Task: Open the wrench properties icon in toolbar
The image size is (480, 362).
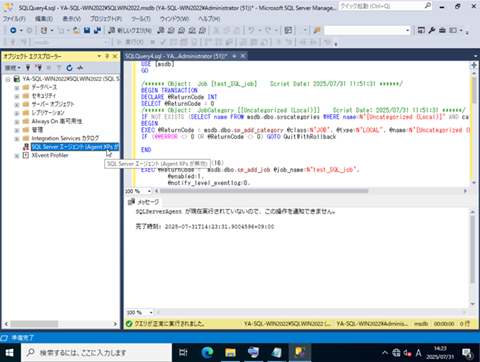Action: [432, 31]
